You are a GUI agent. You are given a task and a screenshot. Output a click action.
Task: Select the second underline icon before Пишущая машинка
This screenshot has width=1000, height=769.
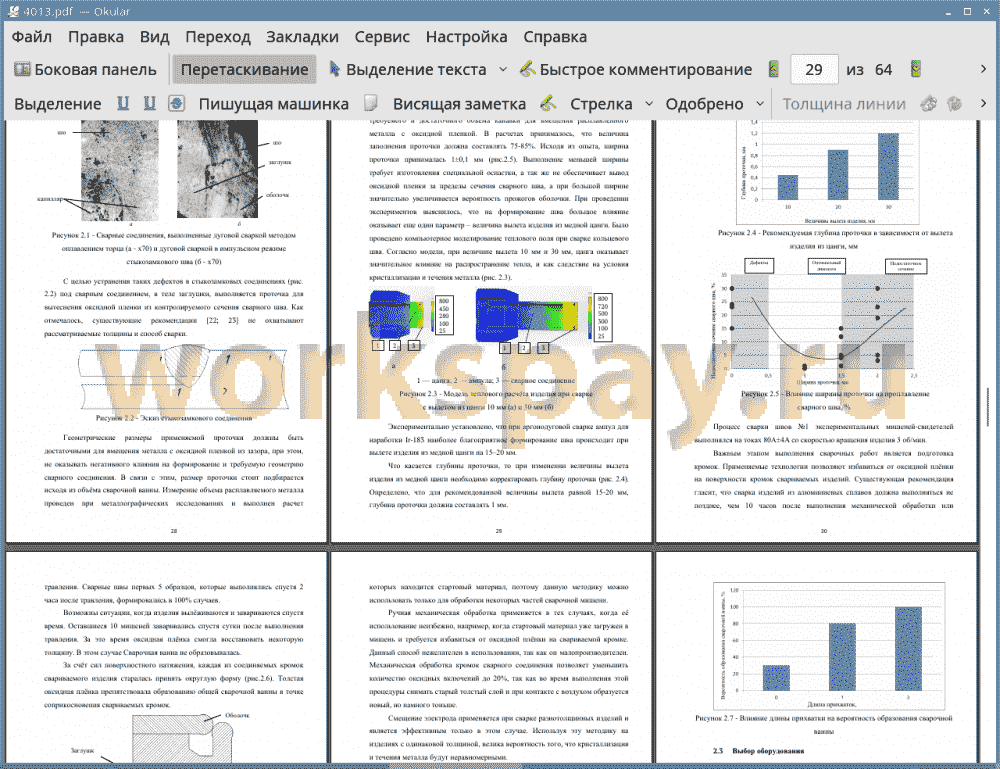pyautogui.click(x=149, y=103)
